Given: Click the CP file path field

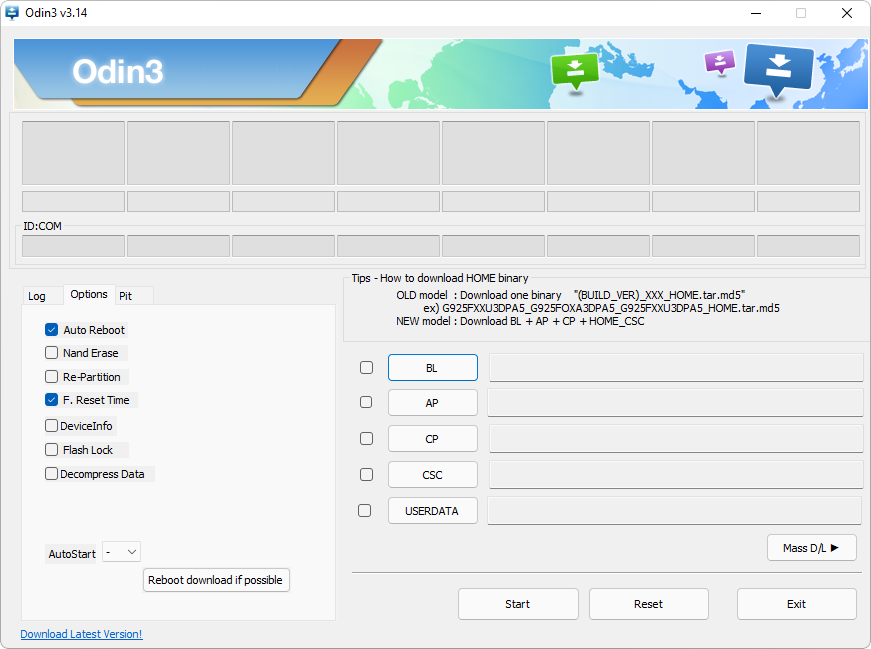Looking at the screenshot, I should pyautogui.click(x=676, y=439).
